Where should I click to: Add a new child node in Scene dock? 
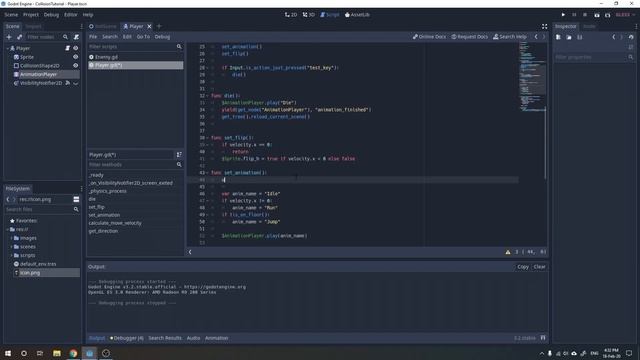click(x=9, y=37)
